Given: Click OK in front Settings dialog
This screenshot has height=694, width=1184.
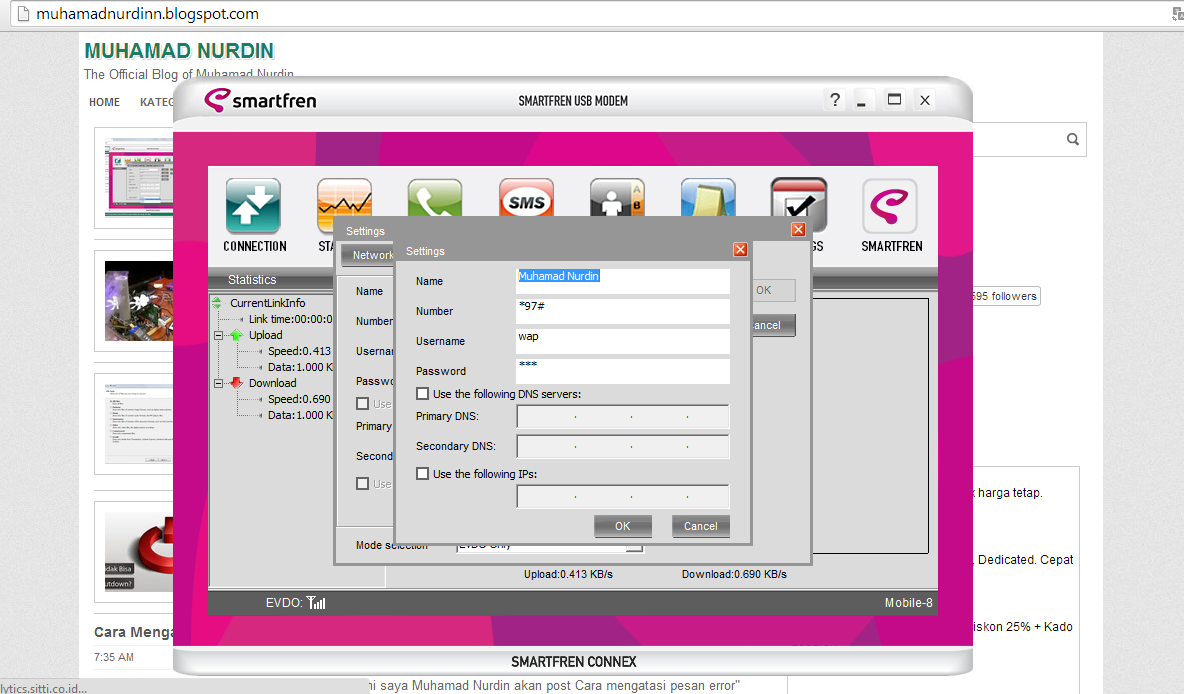Looking at the screenshot, I should (x=622, y=526).
